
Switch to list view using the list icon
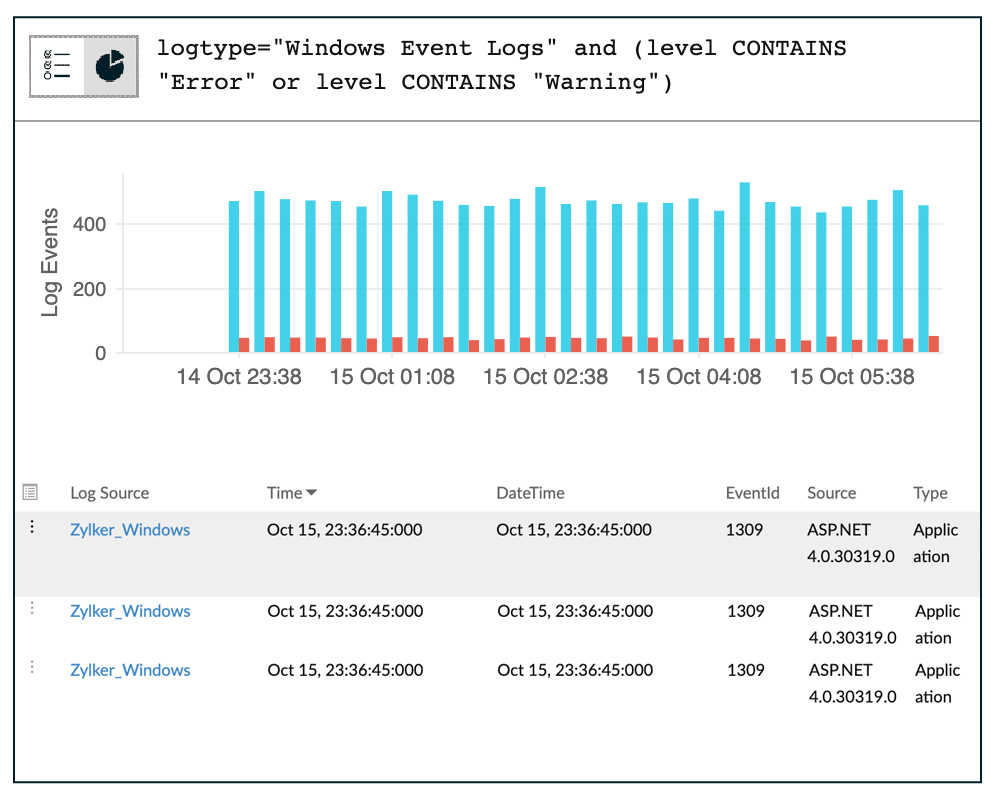pos(58,67)
